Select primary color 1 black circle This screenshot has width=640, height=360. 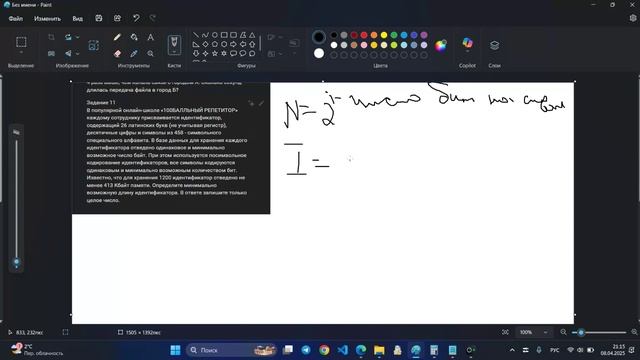(319, 37)
